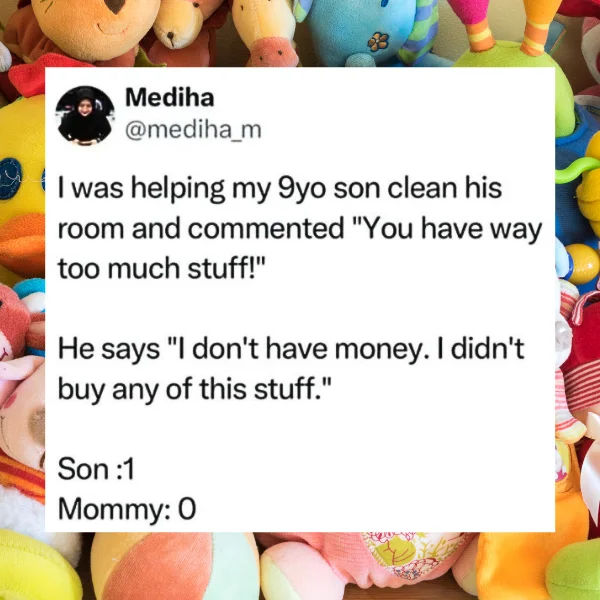Click the yellow plush toy in bottom-left corner
This screenshot has width=600, height=600.
point(38,566)
